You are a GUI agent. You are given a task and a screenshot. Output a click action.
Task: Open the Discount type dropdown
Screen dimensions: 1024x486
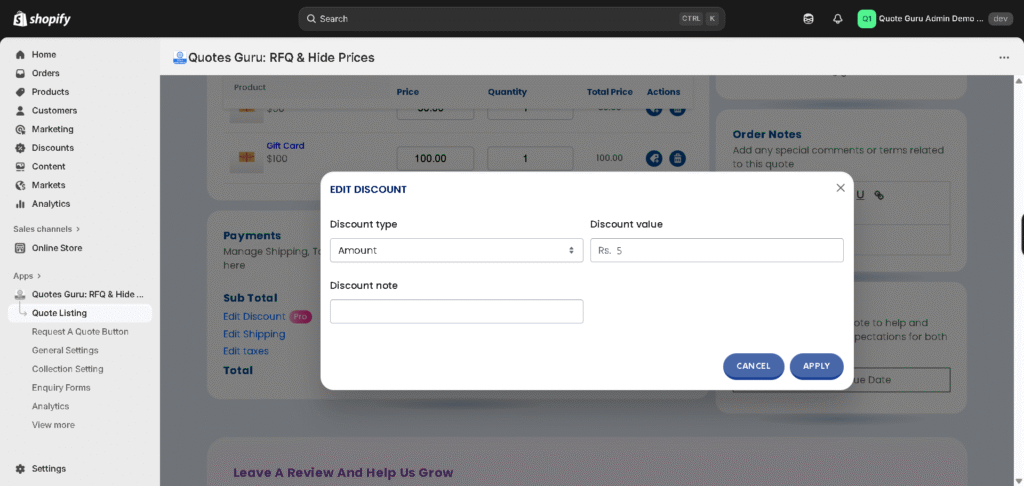tap(456, 250)
